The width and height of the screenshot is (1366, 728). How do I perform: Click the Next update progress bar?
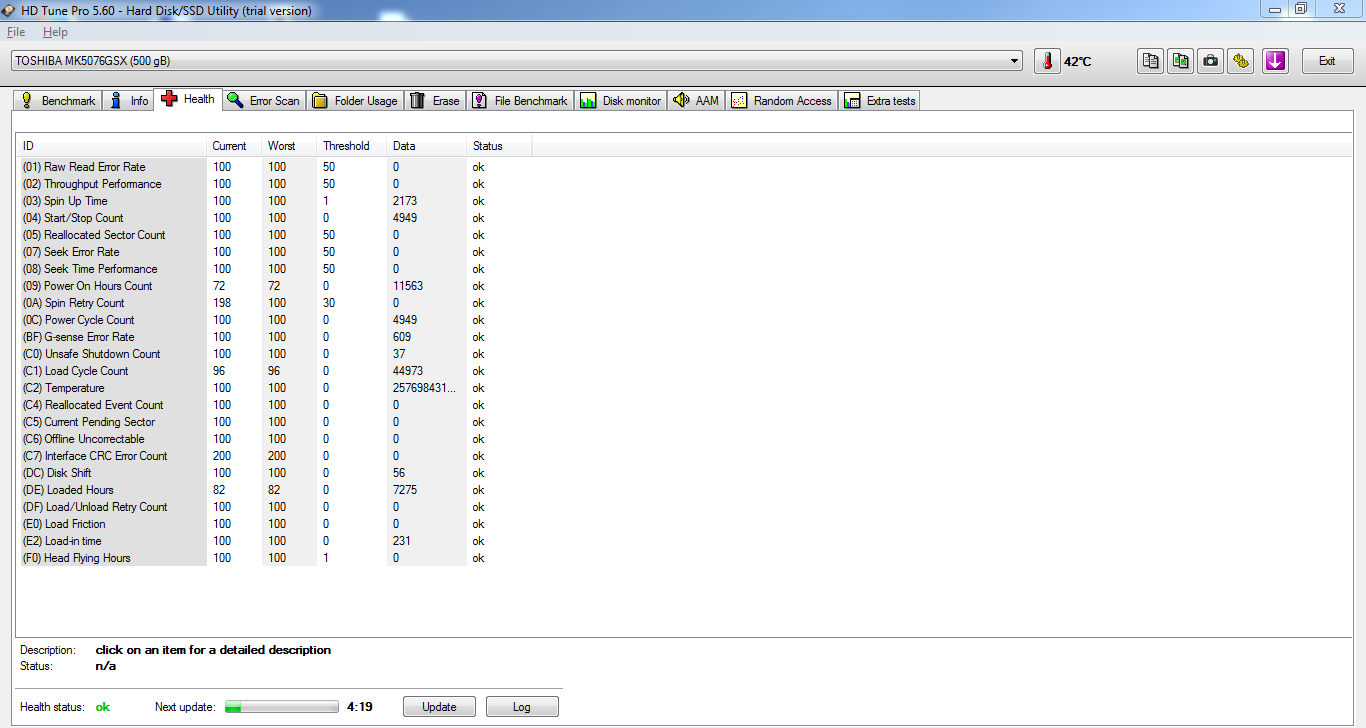(x=282, y=707)
